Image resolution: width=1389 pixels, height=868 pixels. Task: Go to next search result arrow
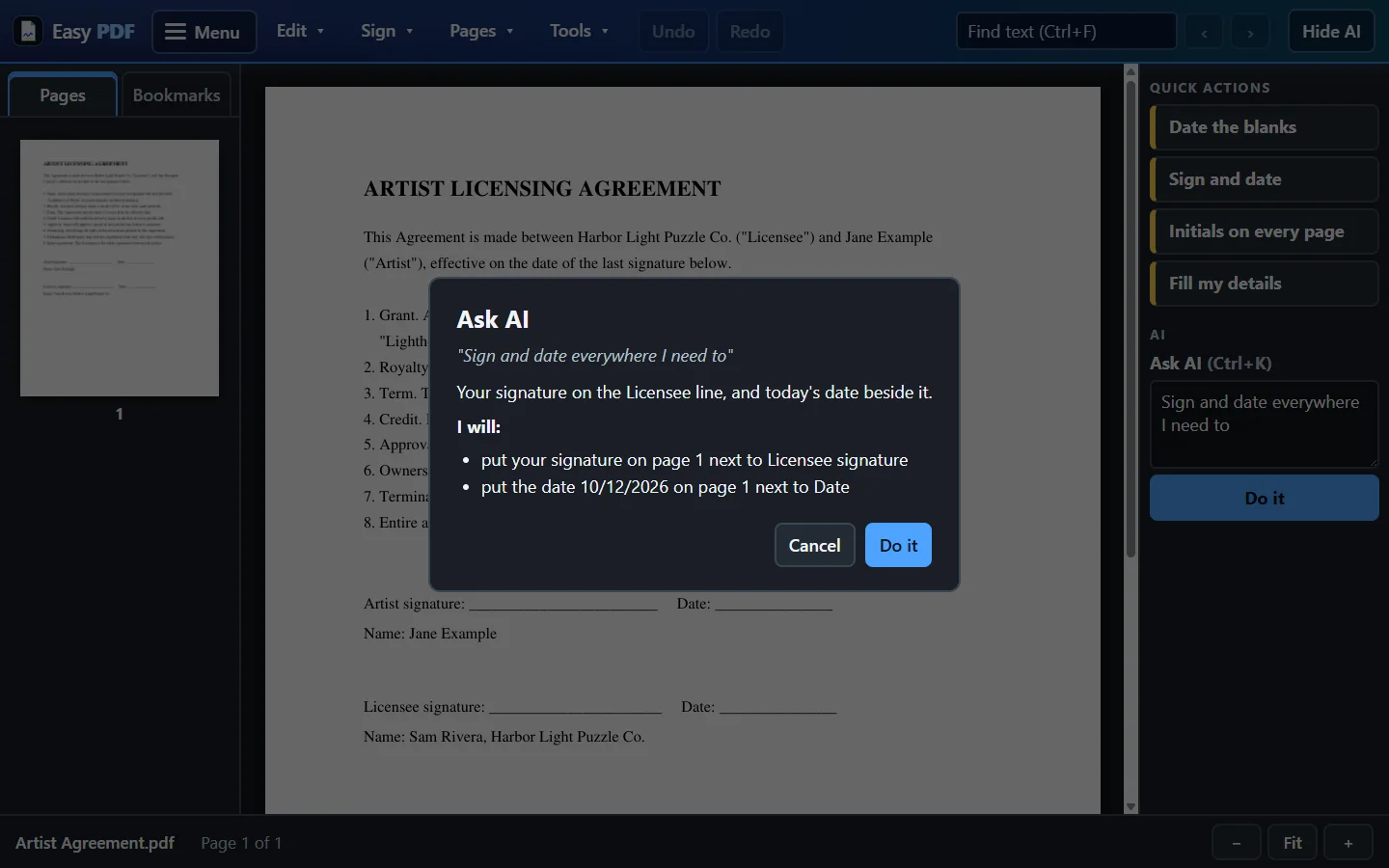point(1250,33)
